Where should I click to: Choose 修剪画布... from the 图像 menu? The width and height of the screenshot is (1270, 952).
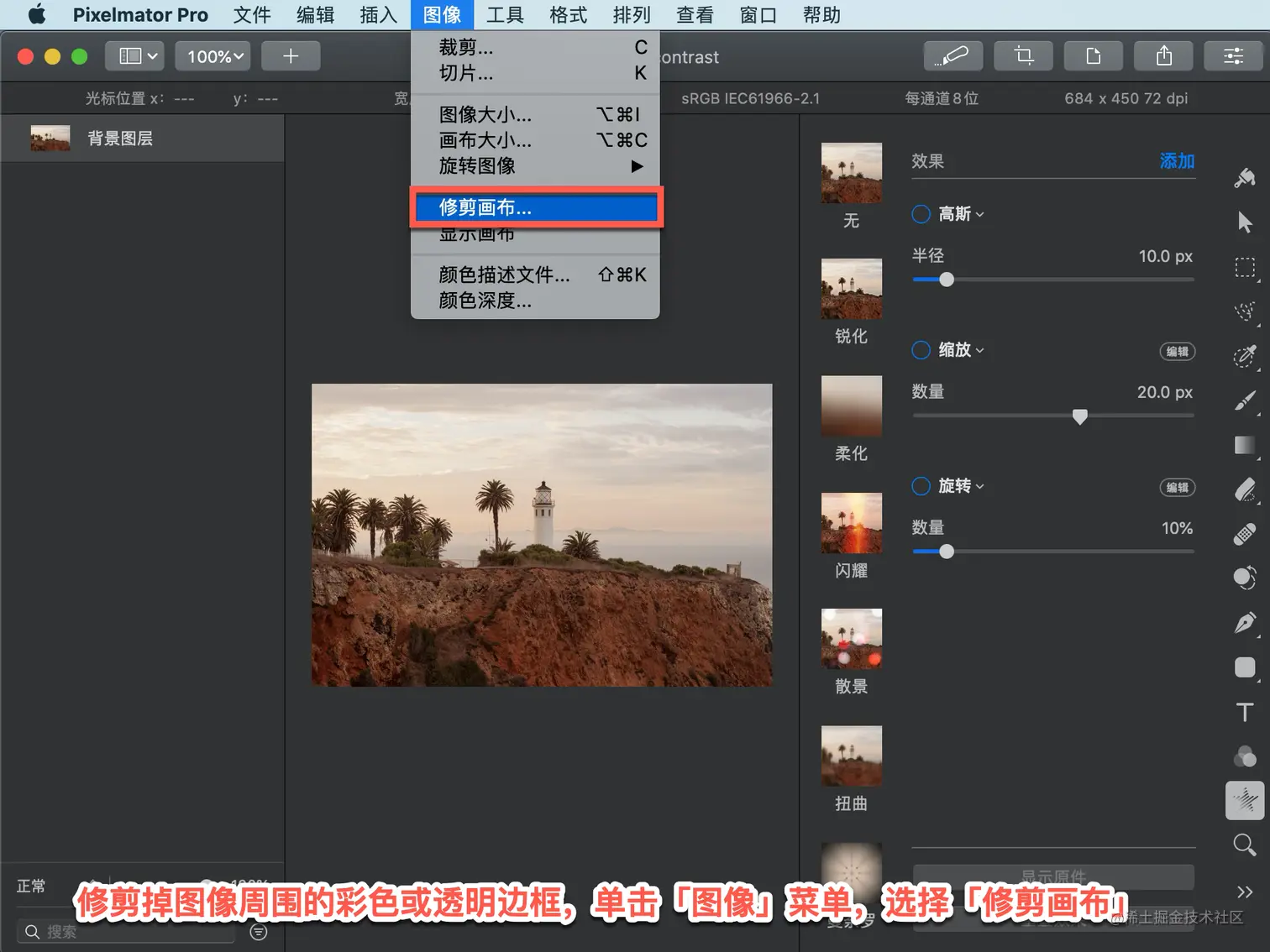click(x=535, y=207)
